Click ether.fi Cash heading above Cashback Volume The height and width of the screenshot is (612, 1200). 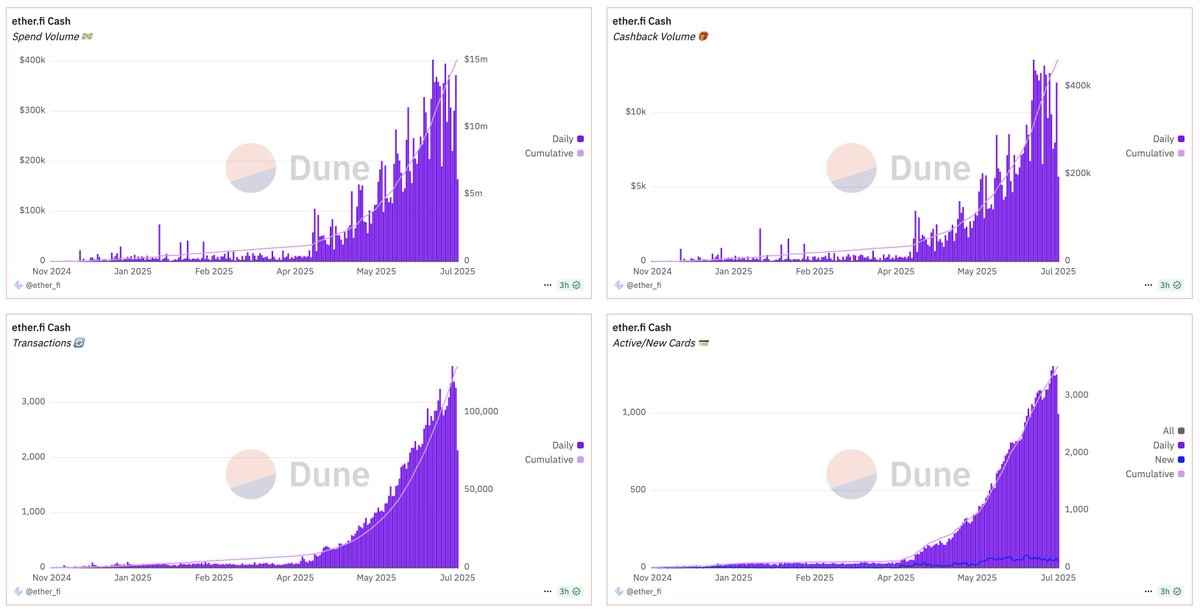click(x=641, y=21)
